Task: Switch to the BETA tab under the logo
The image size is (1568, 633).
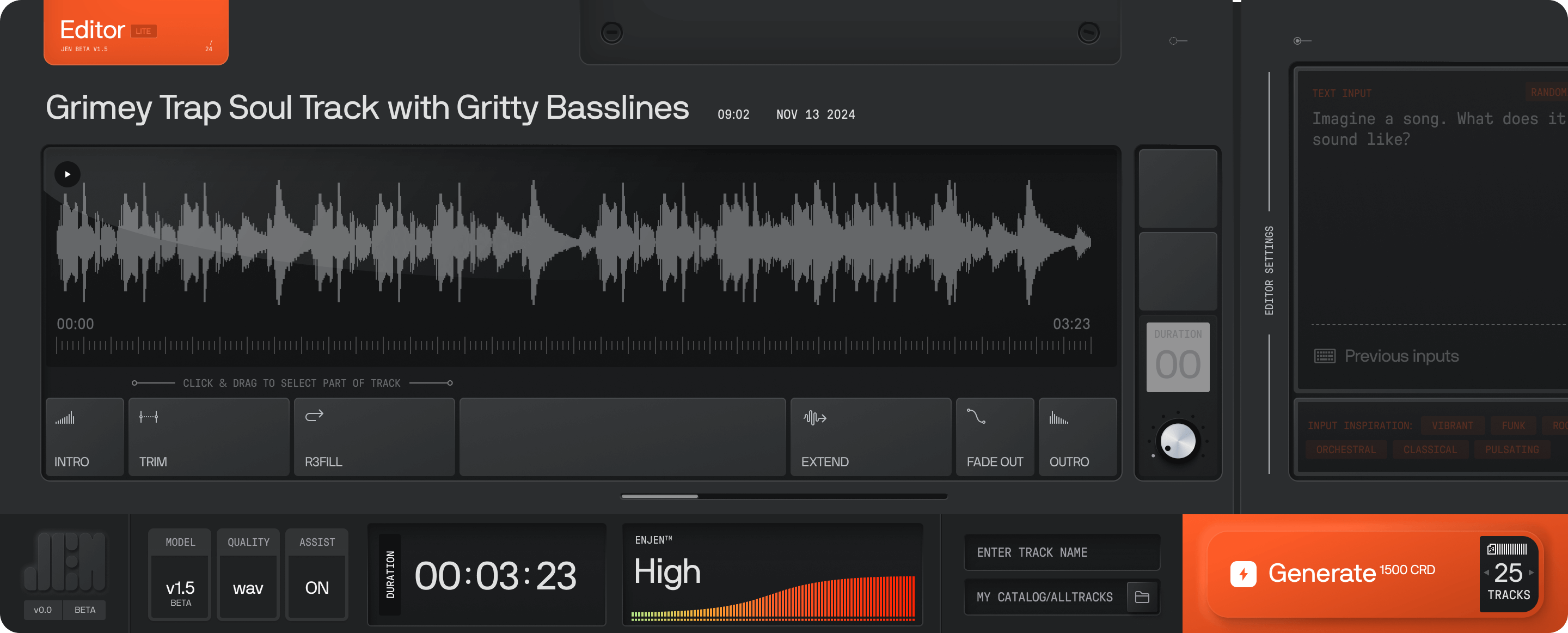Action: point(84,610)
